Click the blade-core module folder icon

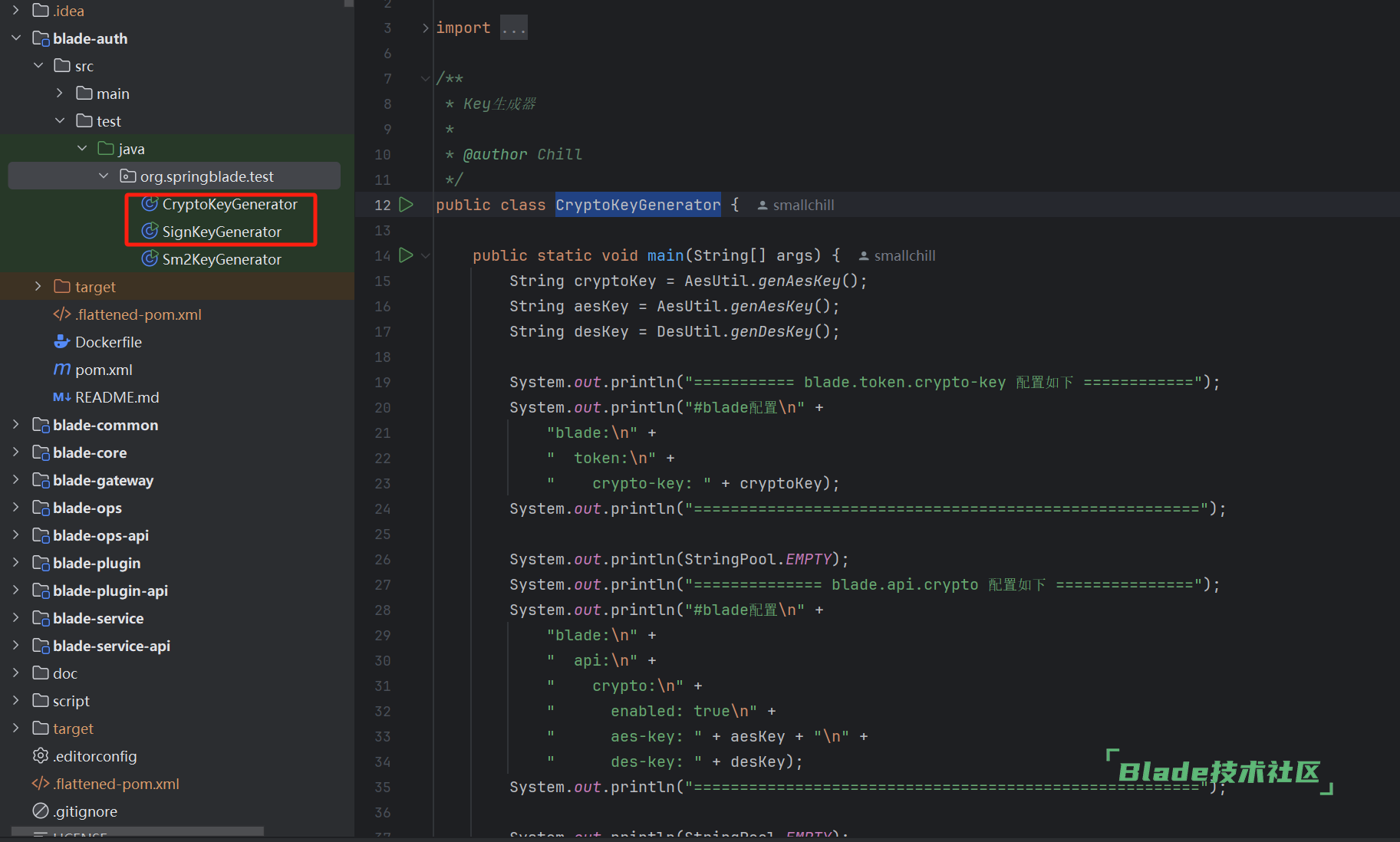point(41,452)
